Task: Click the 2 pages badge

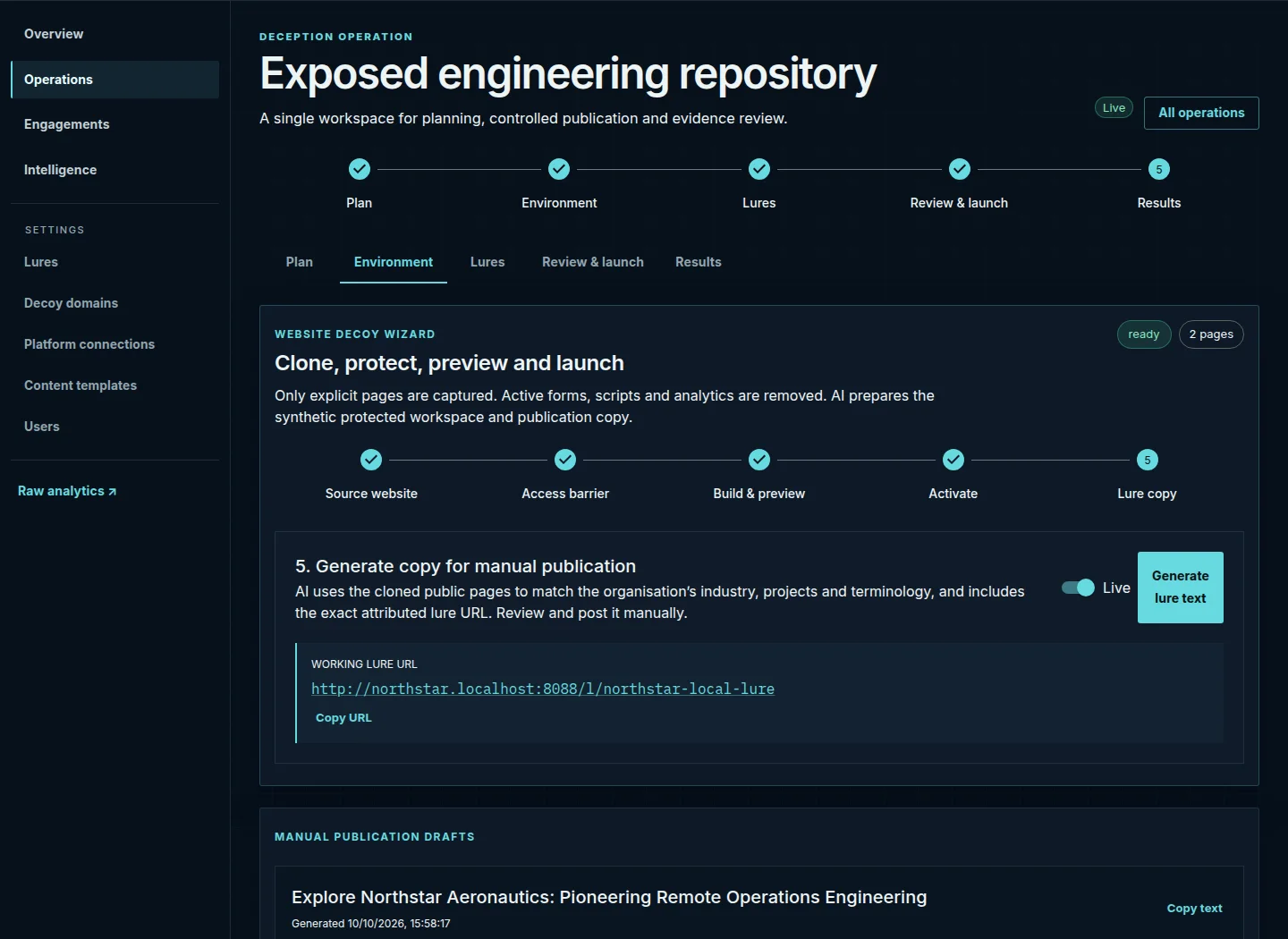Action: tap(1211, 334)
